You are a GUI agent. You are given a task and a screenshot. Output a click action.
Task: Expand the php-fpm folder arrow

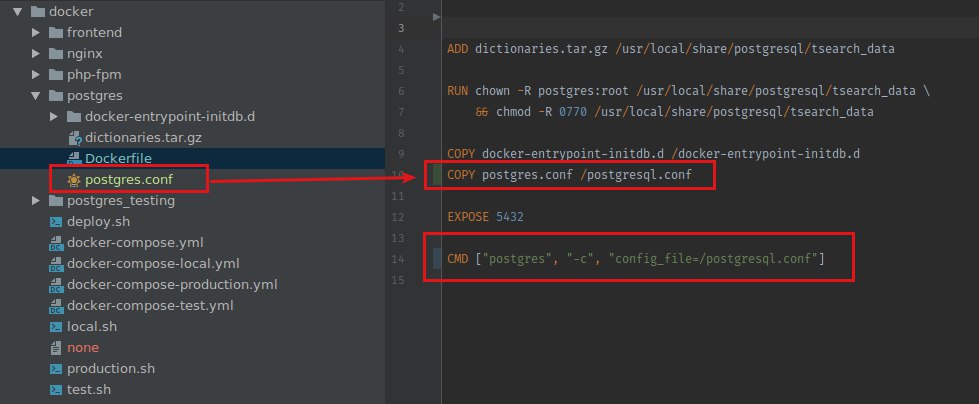click(x=36, y=74)
